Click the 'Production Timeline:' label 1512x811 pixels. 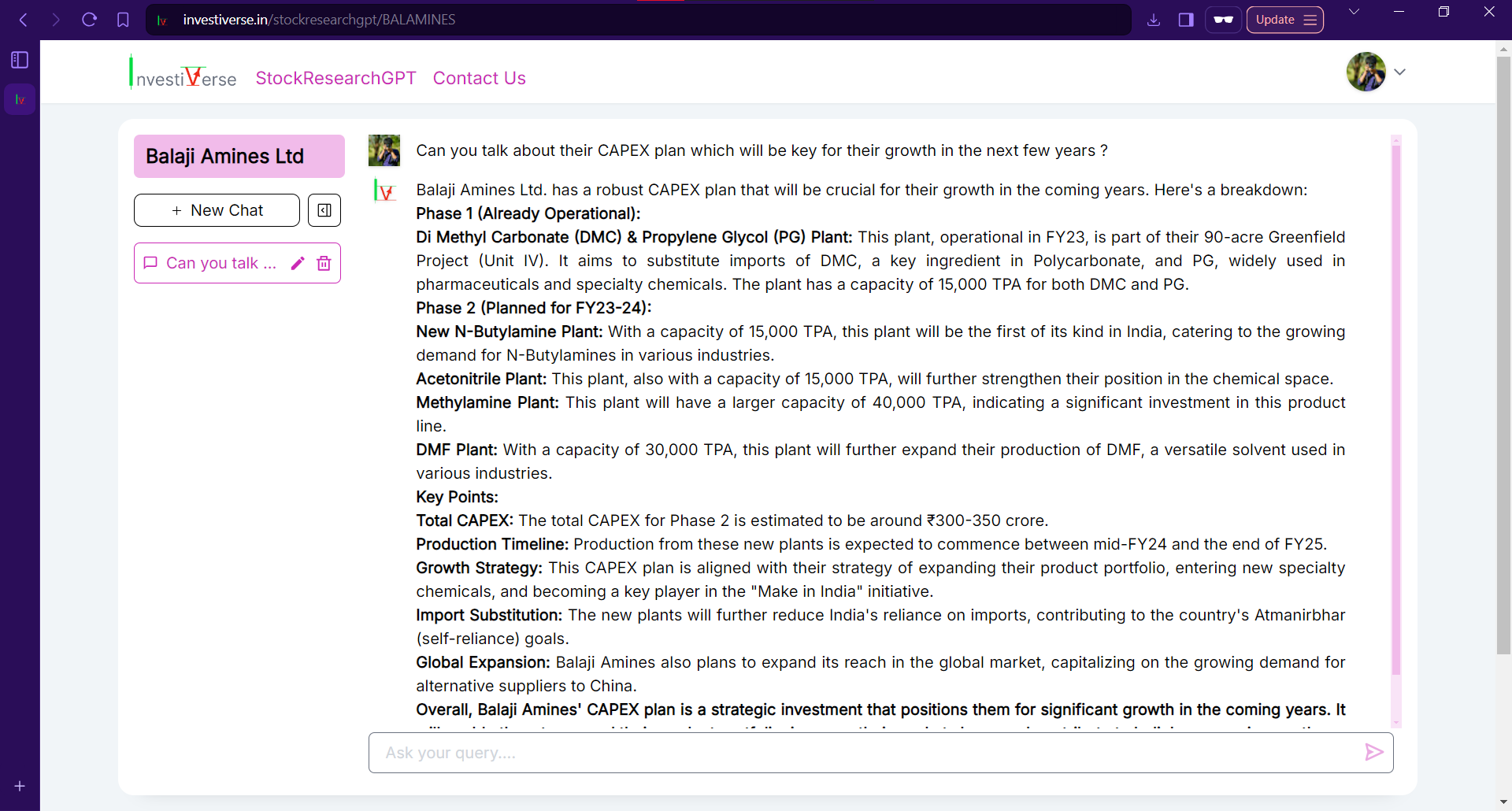[492, 544]
